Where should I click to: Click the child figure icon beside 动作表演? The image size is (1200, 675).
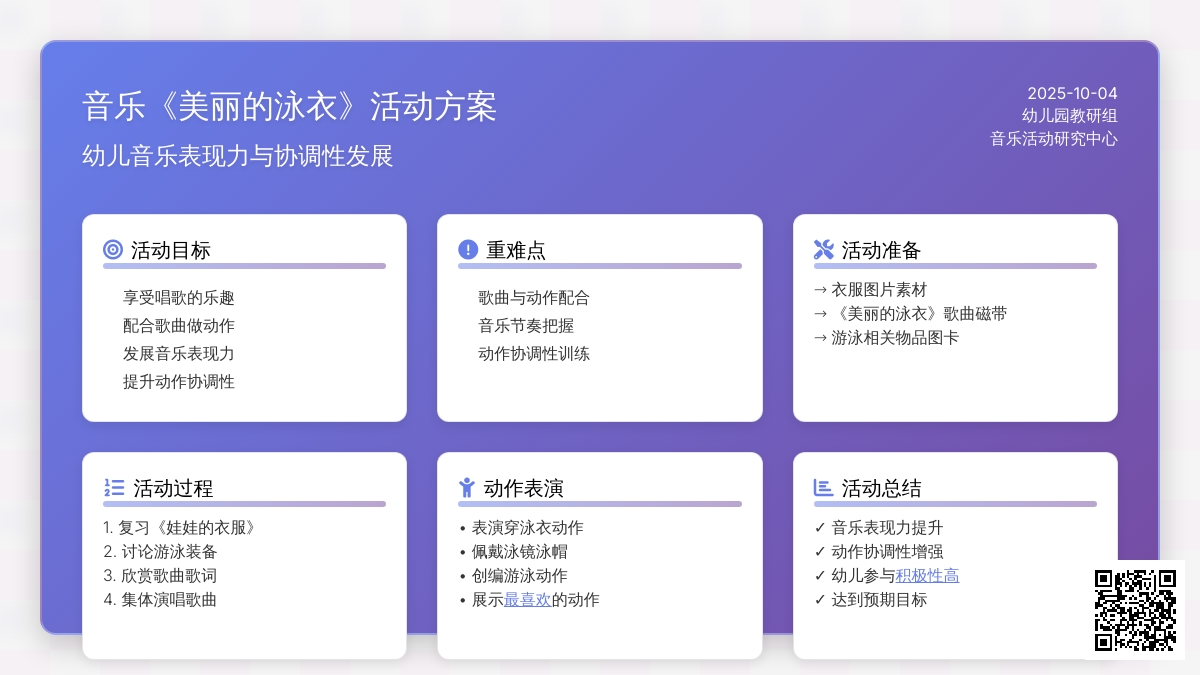pos(467,488)
